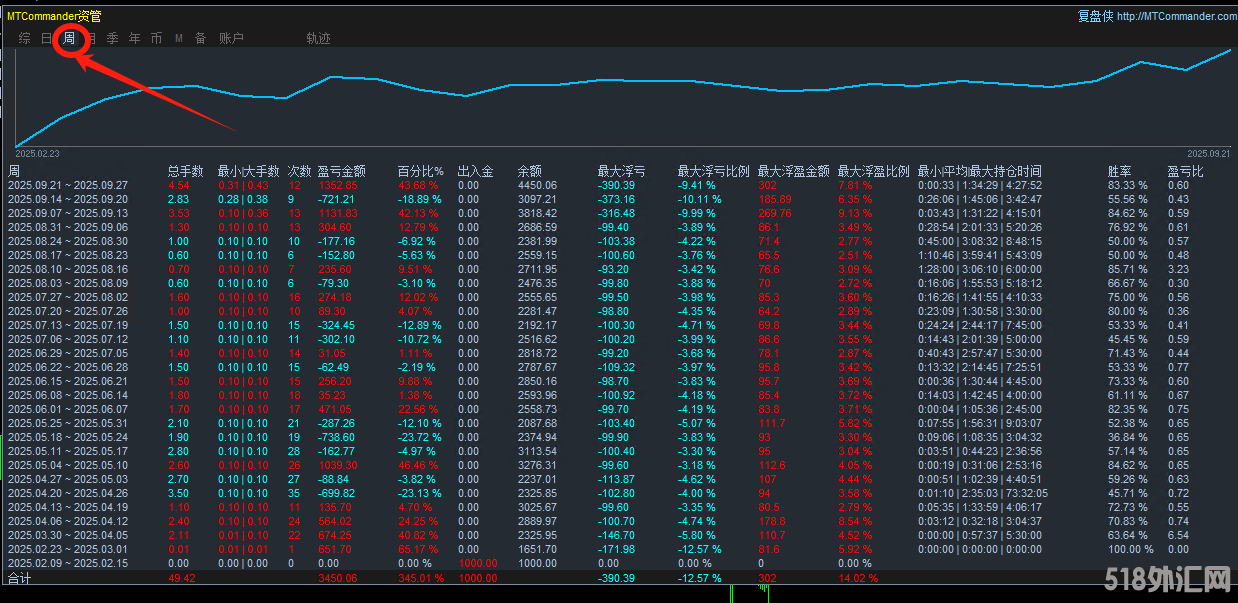
Task: Click the 余额 column header
Action: [529, 172]
